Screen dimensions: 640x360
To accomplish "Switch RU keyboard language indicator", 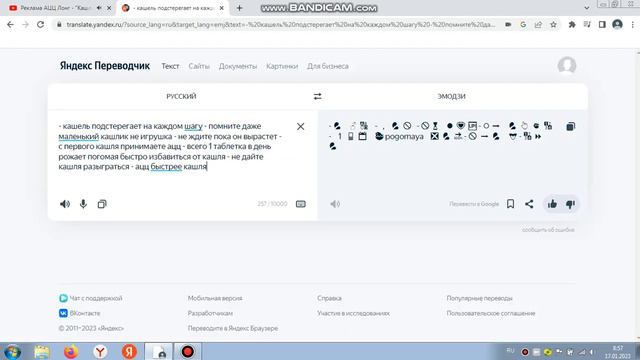I will 510,351.
